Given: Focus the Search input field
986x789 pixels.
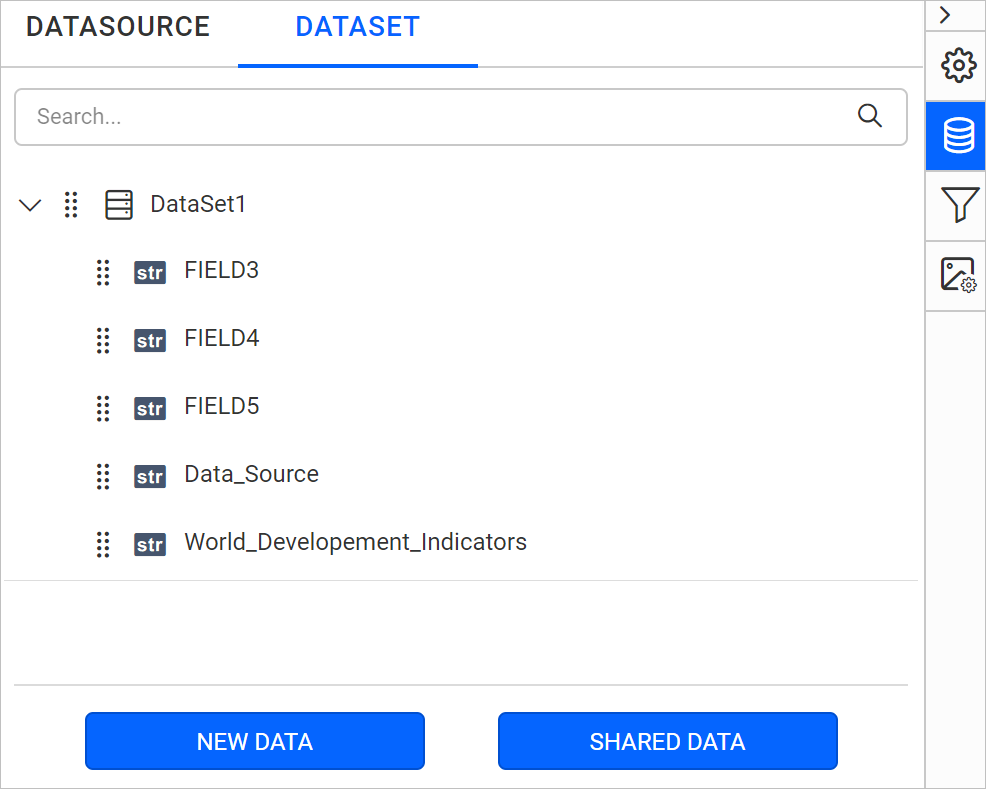Looking at the screenshot, I should point(461,117).
